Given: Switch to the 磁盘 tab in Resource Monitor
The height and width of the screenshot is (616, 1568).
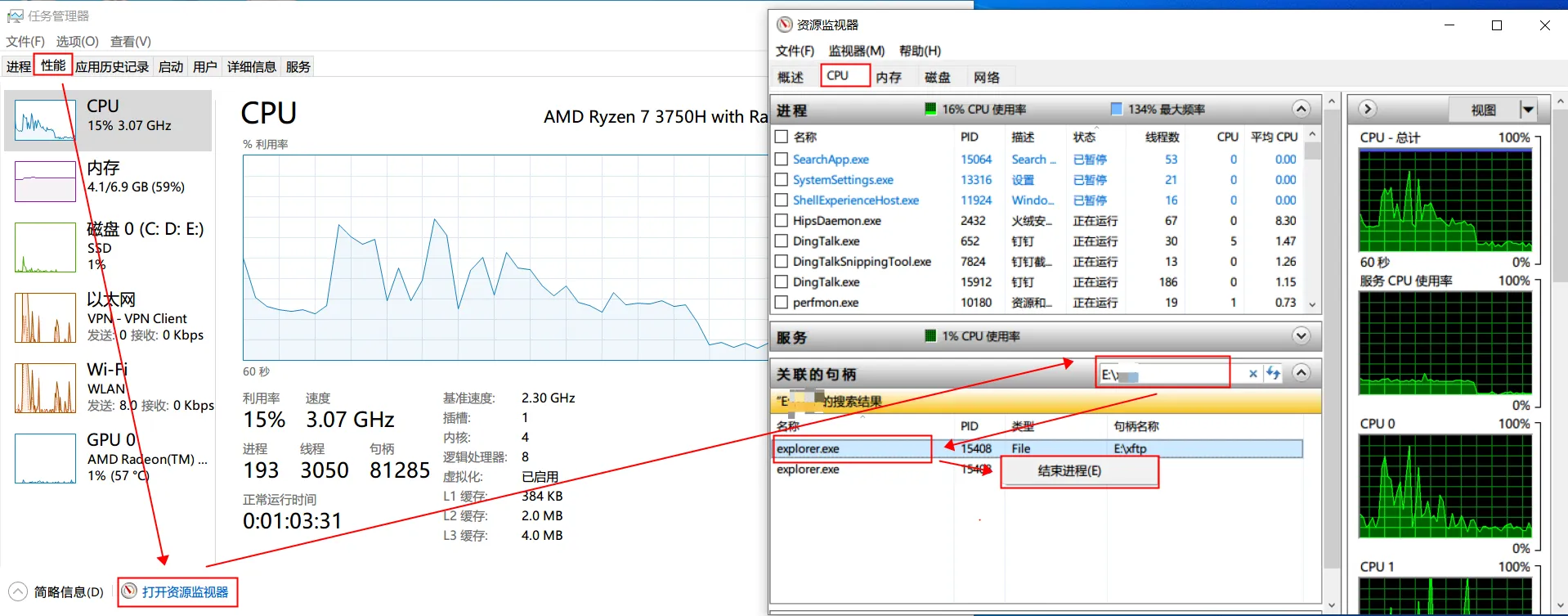Looking at the screenshot, I should [937, 77].
